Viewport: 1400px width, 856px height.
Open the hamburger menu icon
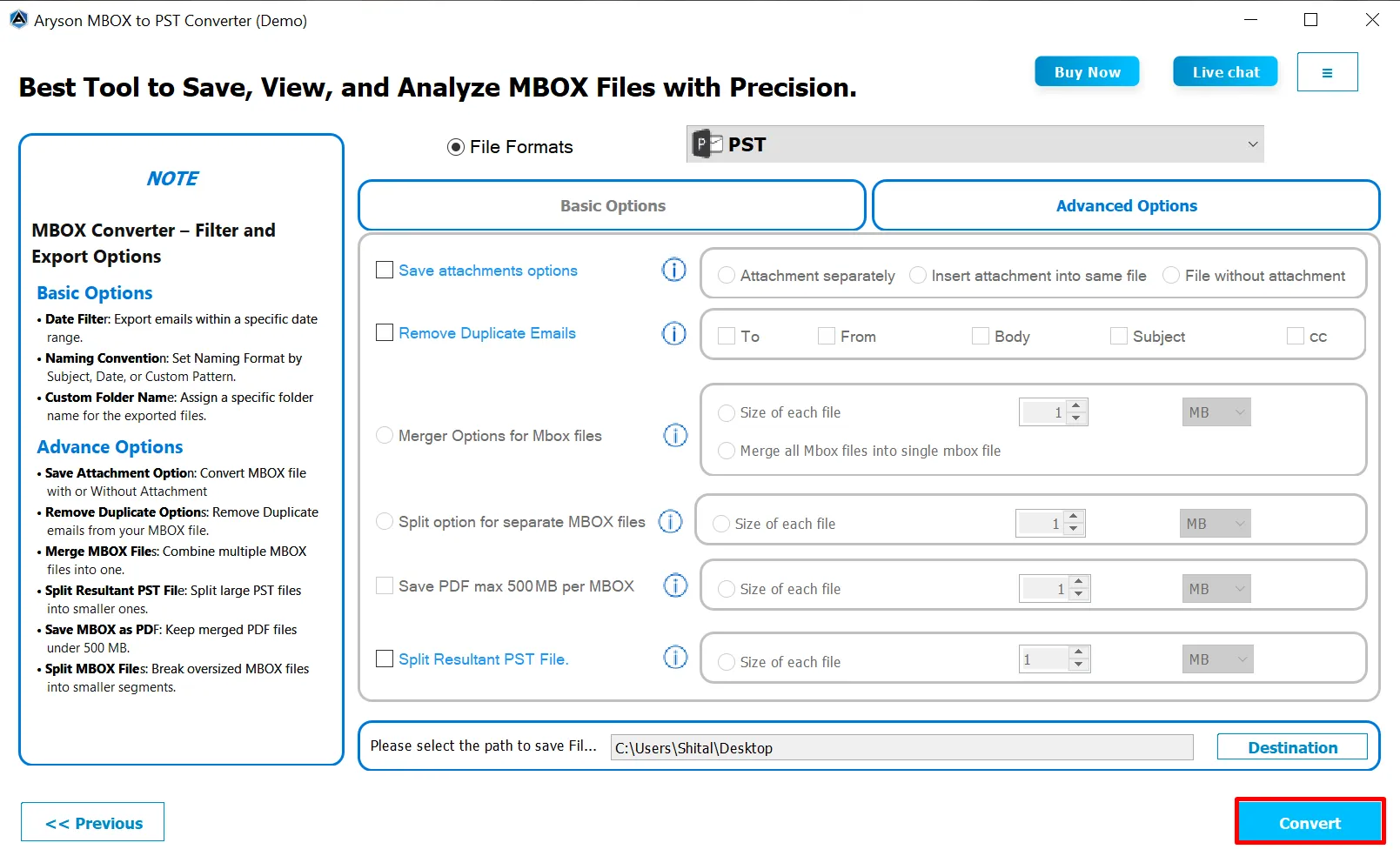point(1327,72)
